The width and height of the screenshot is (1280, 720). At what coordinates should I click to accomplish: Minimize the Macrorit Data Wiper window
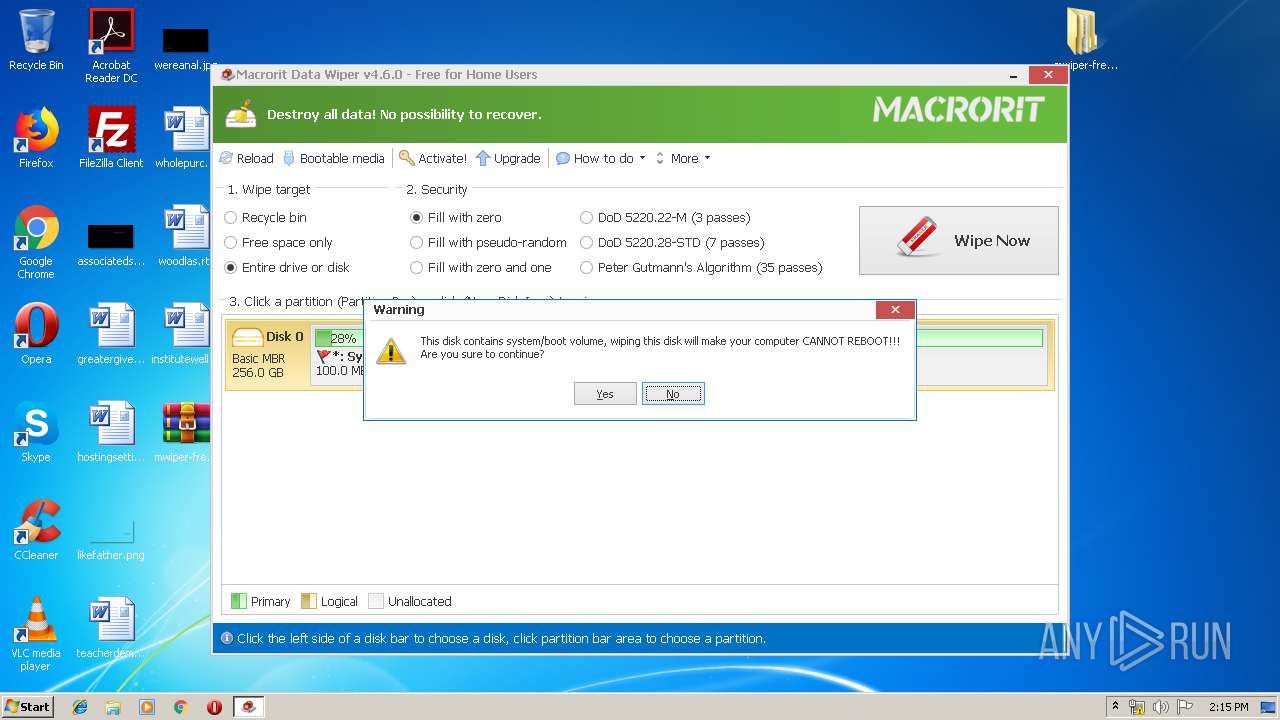tap(1014, 74)
